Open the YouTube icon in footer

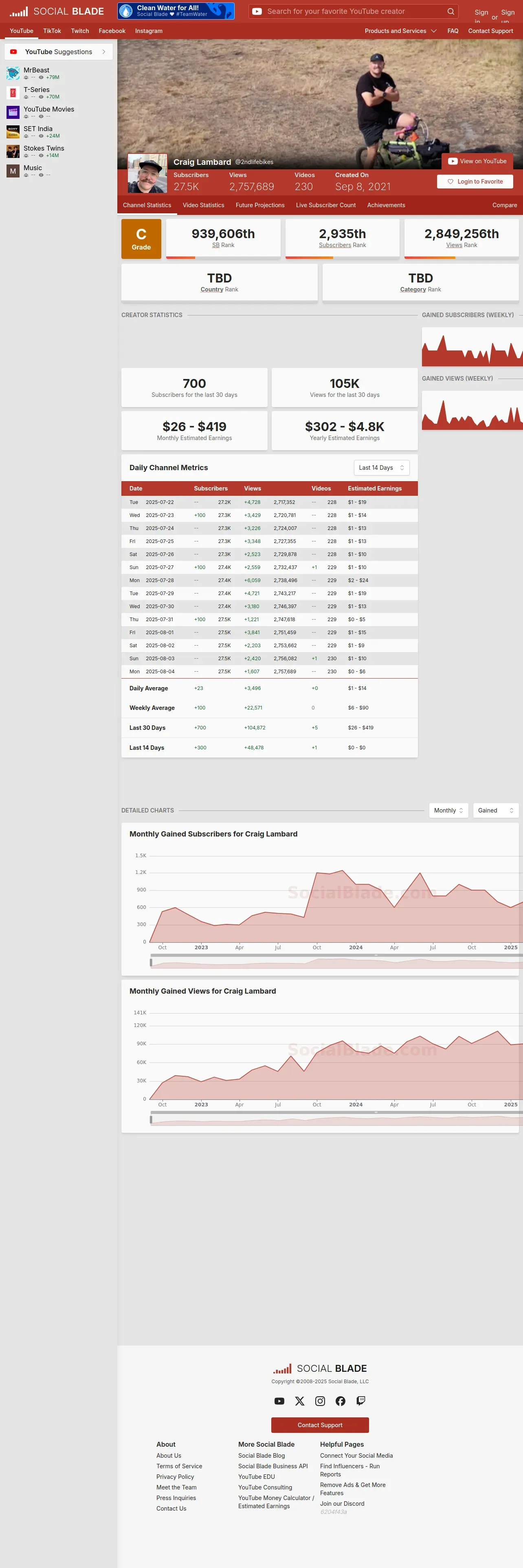click(279, 1401)
